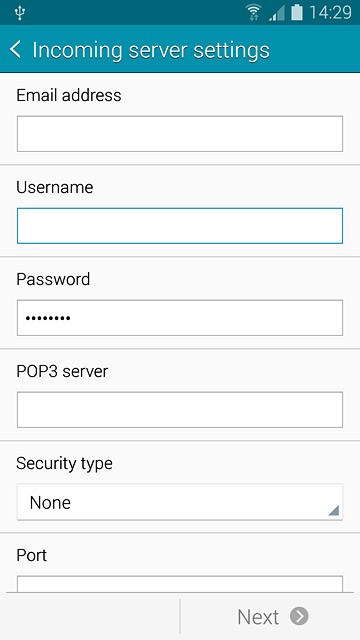
Task: Tap the Username label
Action: 55,187
